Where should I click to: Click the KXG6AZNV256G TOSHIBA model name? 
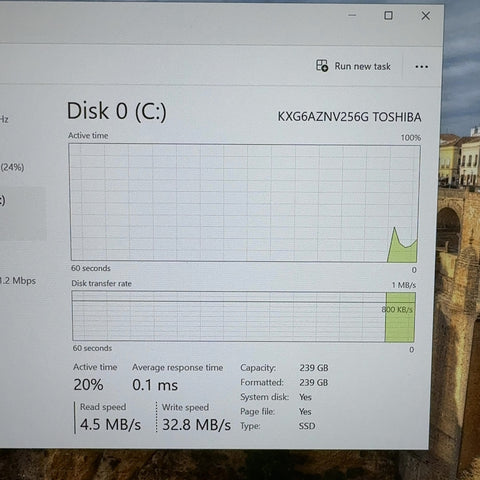349,117
